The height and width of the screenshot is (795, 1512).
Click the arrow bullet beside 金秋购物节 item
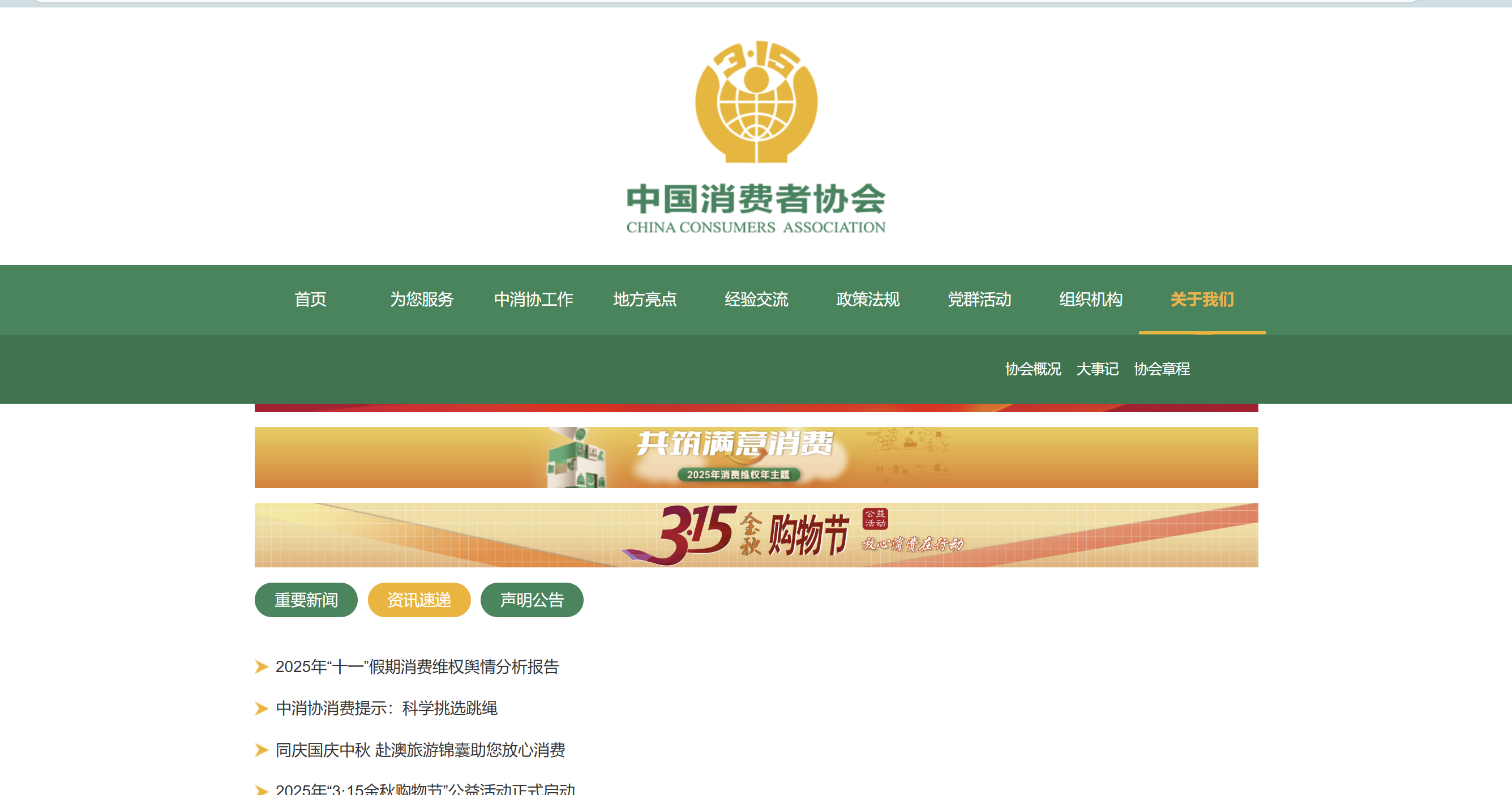[x=260, y=789]
